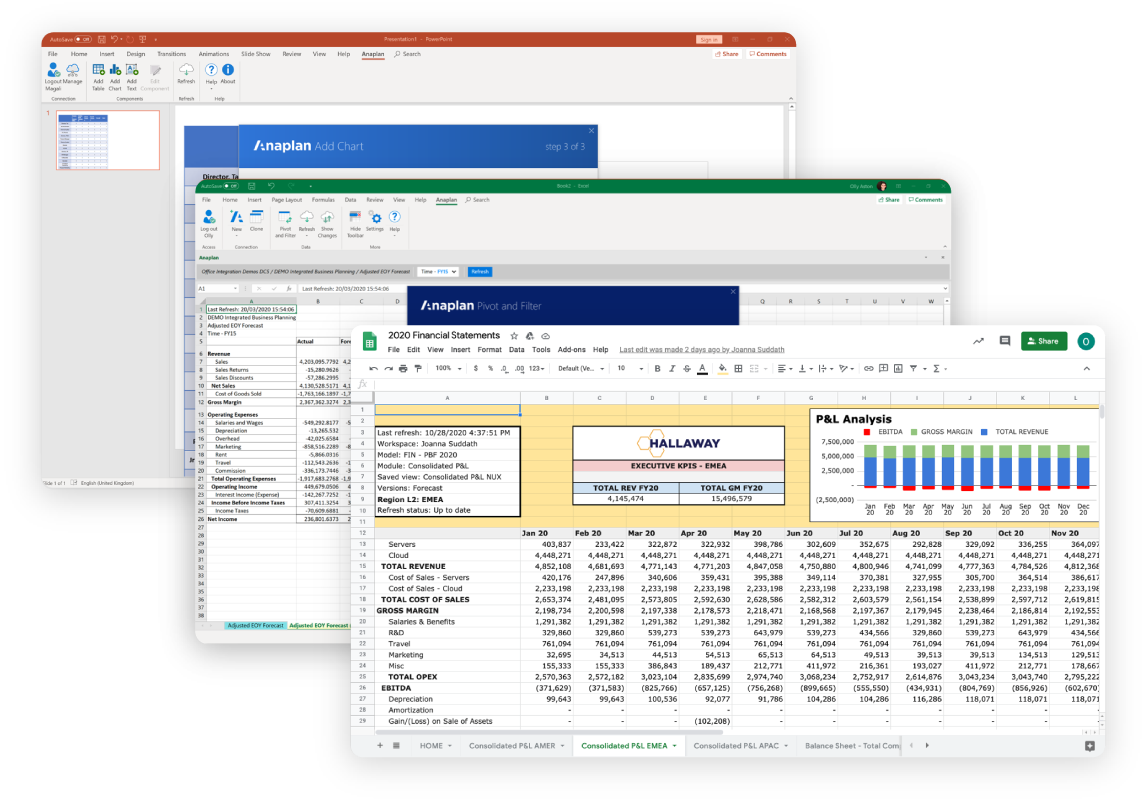
Task: Click Add Table in PowerPoint Anaplan ribbon
Action: click(98, 76)
